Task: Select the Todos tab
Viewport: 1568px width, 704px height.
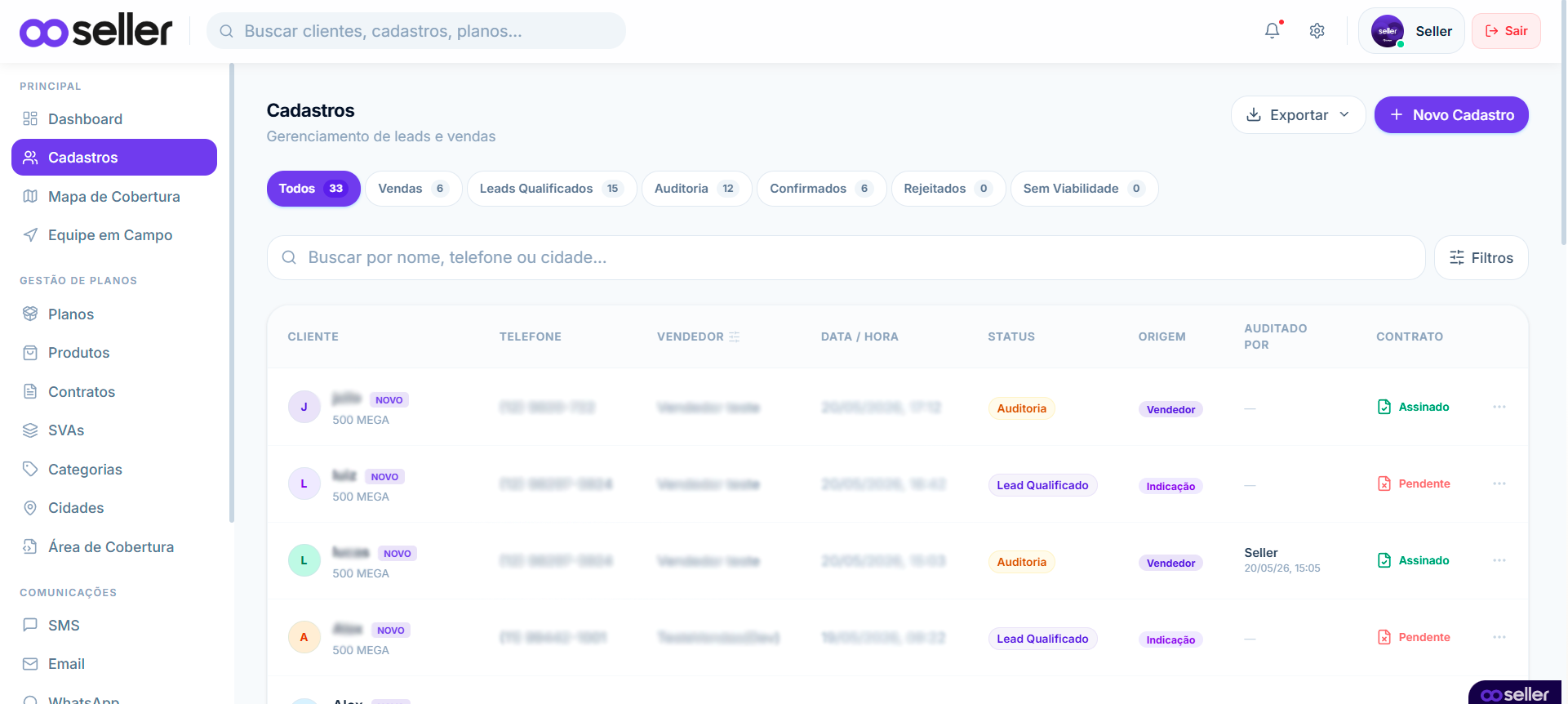Action: pyautogui.click(x=313, y=189)
